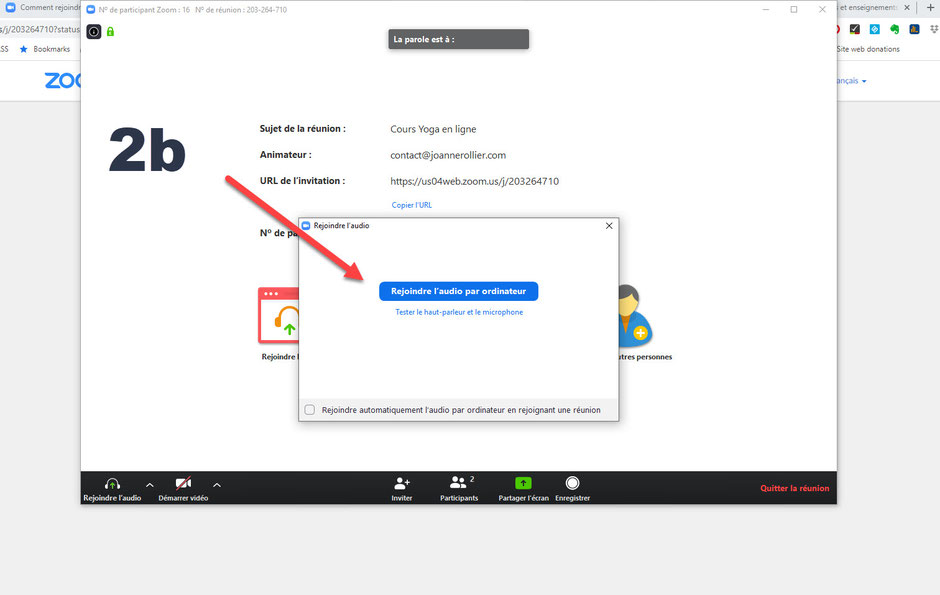The width and height of the screenshot is (940, 595).
Task: Click the Evernote elephant extension in the browser
Action: click(894, 29)
